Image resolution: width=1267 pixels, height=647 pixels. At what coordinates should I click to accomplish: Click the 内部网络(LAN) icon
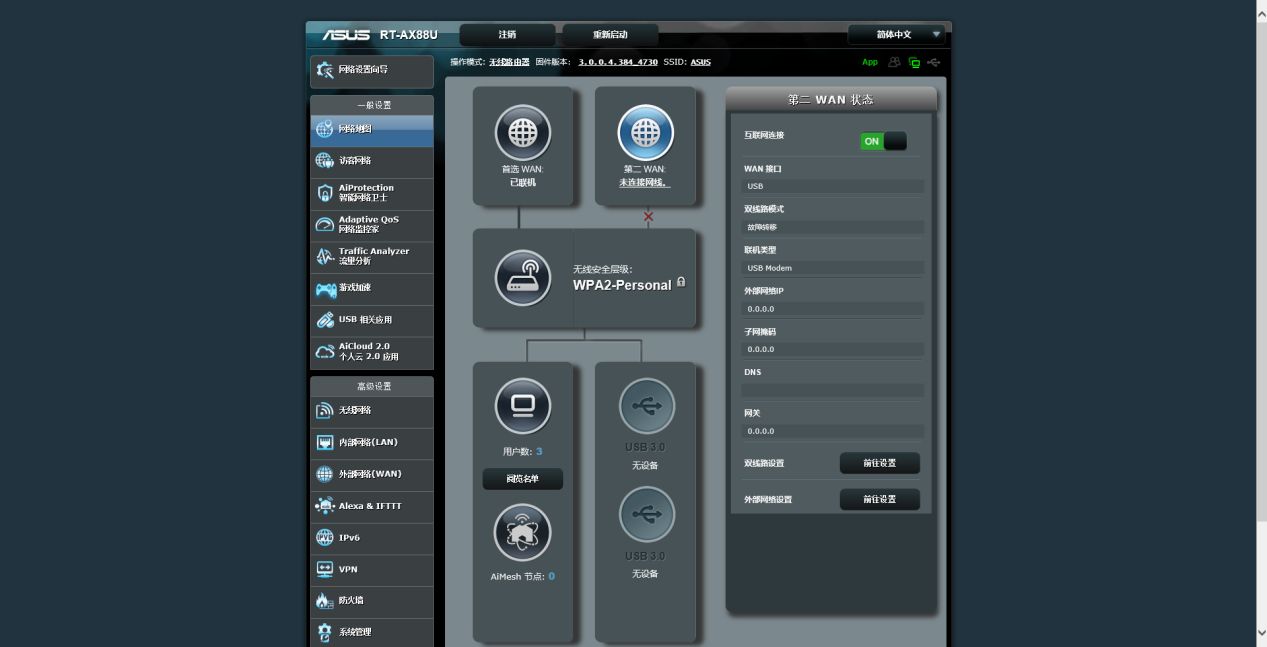tap(325, 443)
